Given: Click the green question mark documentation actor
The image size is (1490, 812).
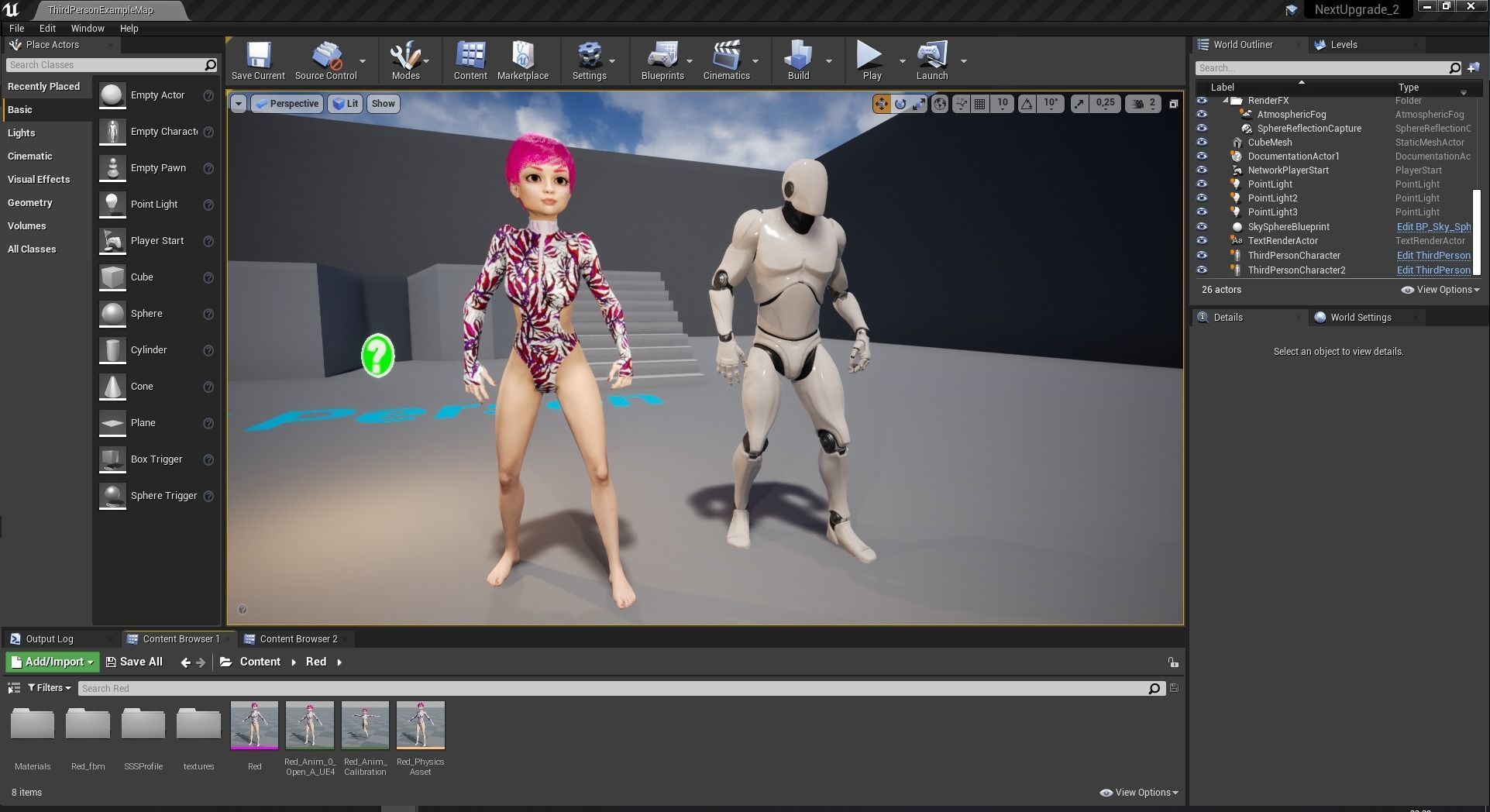Looking at the screenshot, I should point(378,356).
